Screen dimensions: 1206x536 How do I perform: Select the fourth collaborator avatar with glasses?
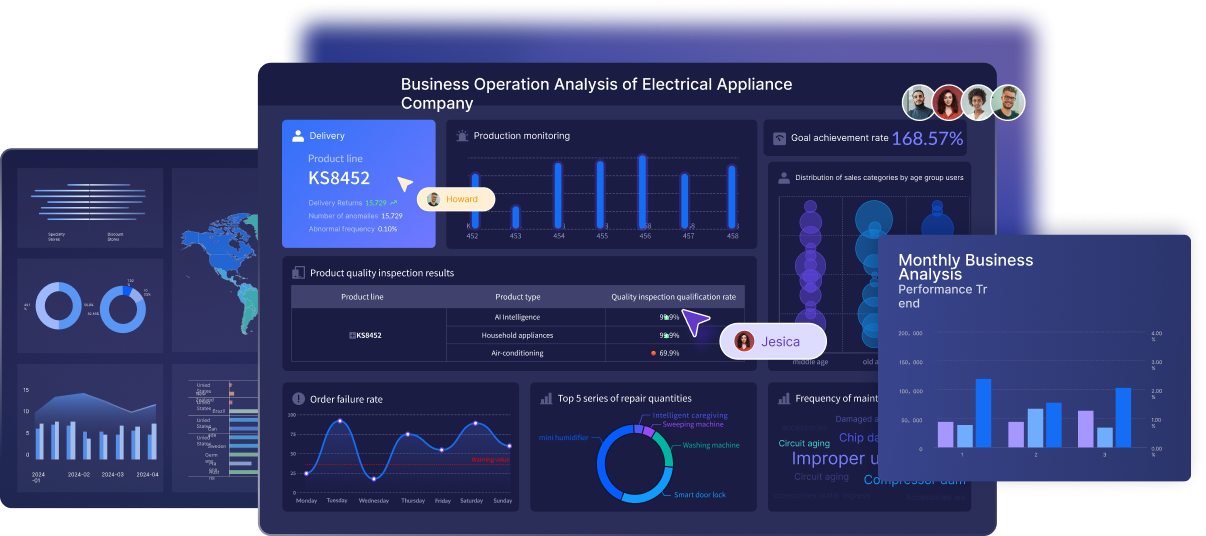click(1008, 102)
